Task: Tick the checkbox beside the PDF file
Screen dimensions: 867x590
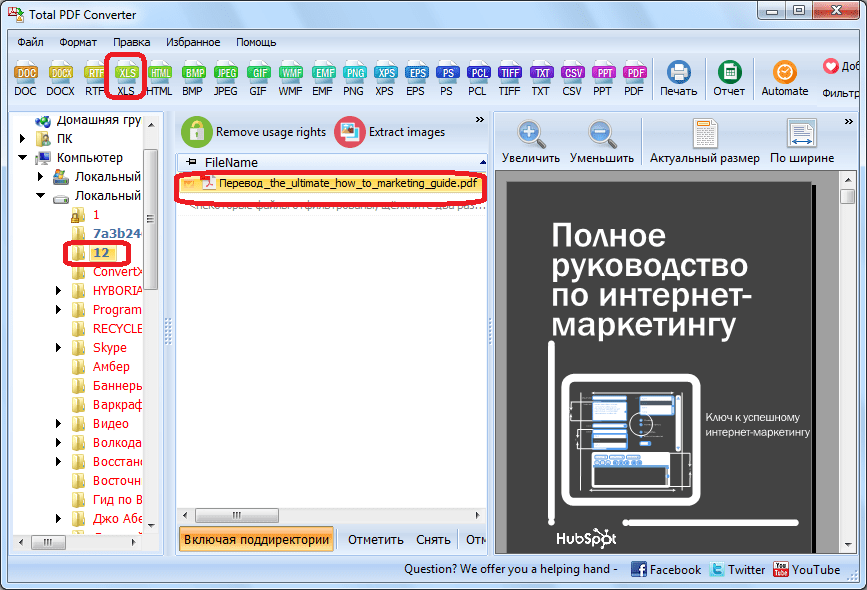Action: pos(188,183)
